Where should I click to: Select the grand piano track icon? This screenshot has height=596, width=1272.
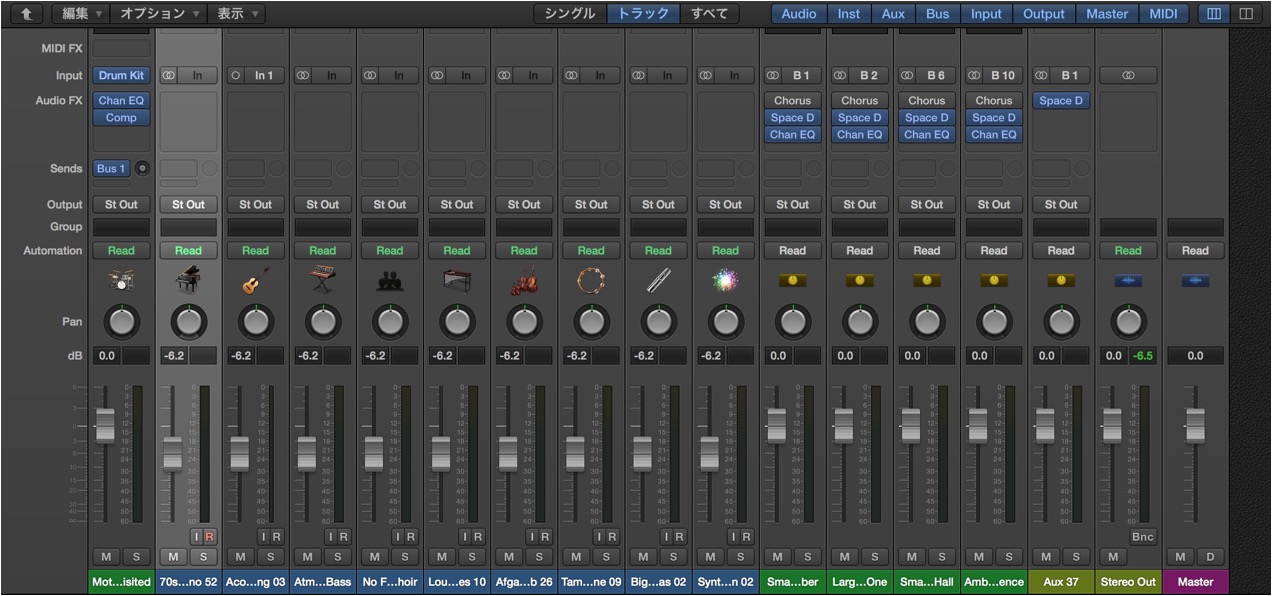click(x=188, y=282)
